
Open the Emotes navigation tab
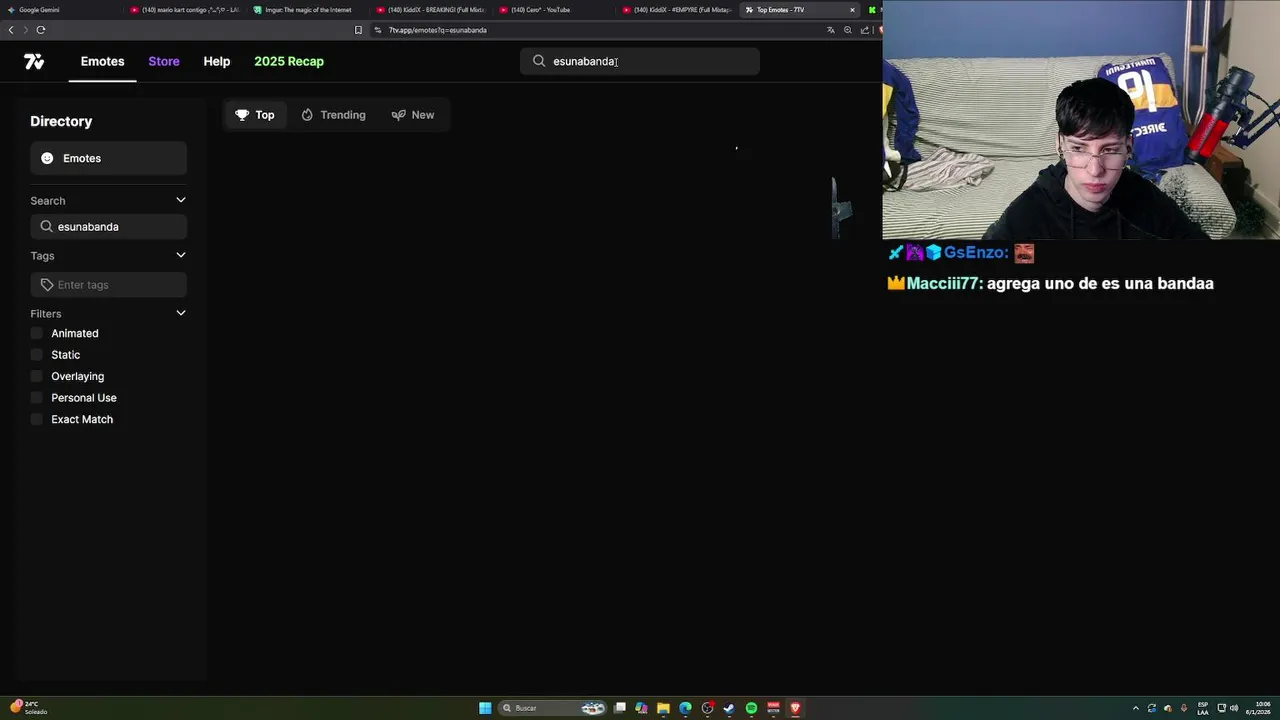pos(102,61)
